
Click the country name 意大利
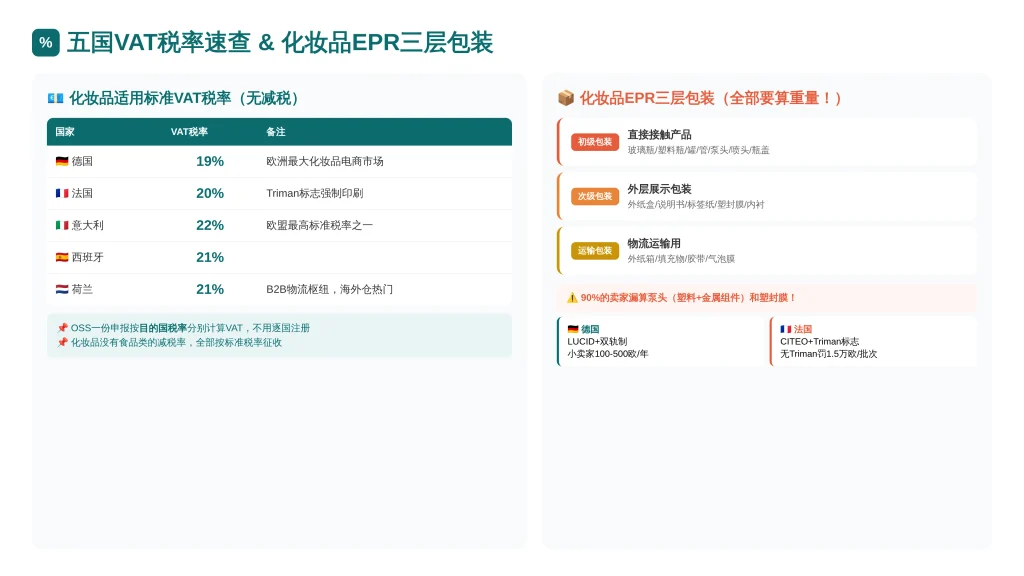88,225
